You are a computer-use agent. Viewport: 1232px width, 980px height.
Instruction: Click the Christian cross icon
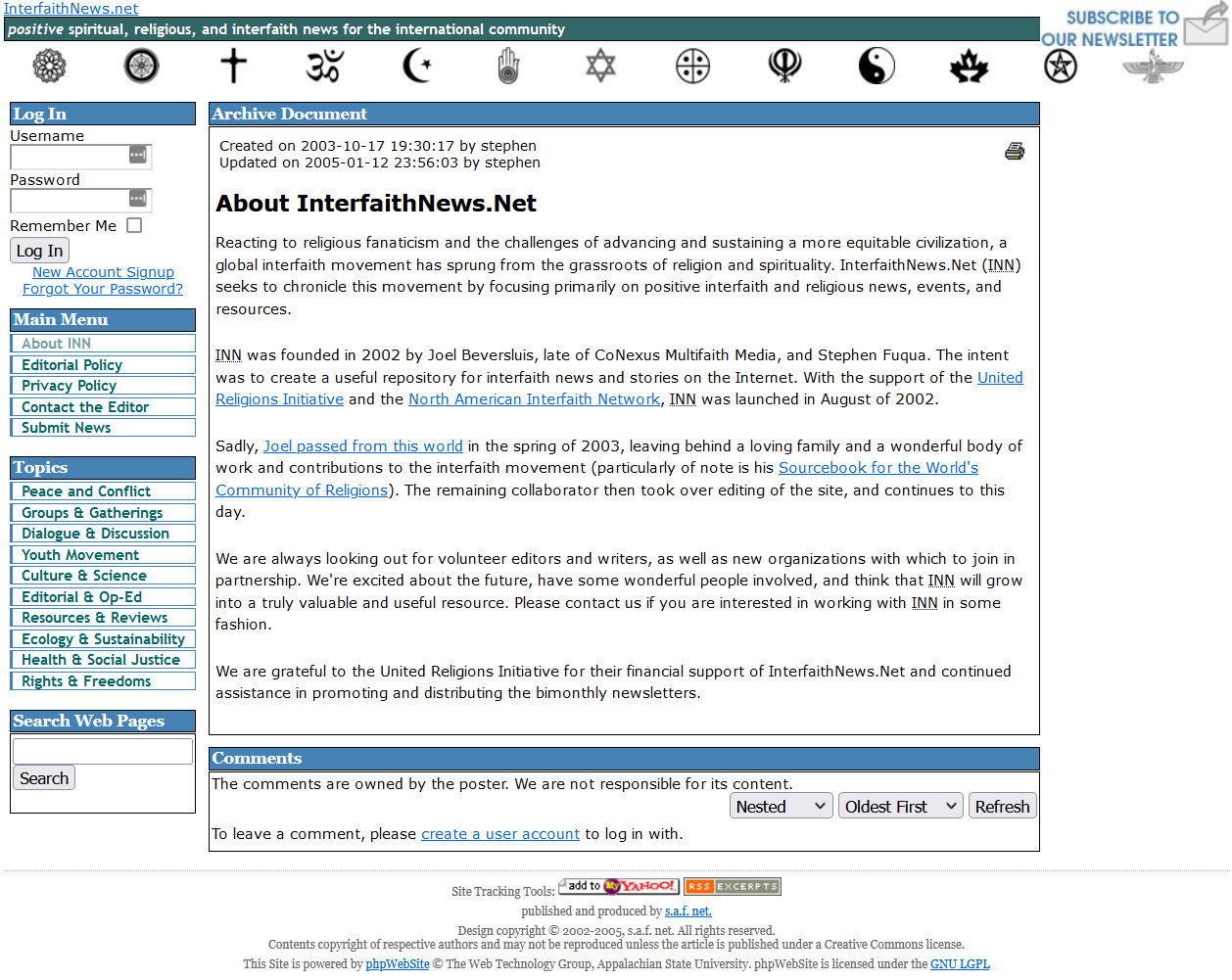point(233,66)
